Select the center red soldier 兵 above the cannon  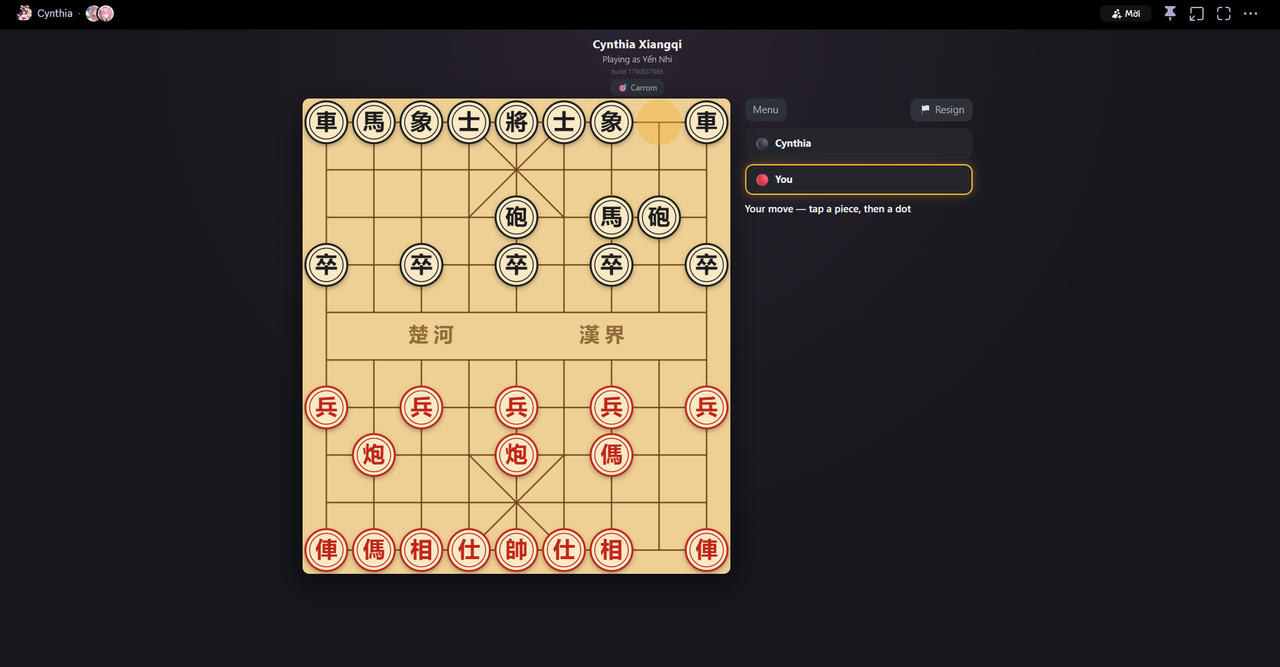tap(516, 407)
